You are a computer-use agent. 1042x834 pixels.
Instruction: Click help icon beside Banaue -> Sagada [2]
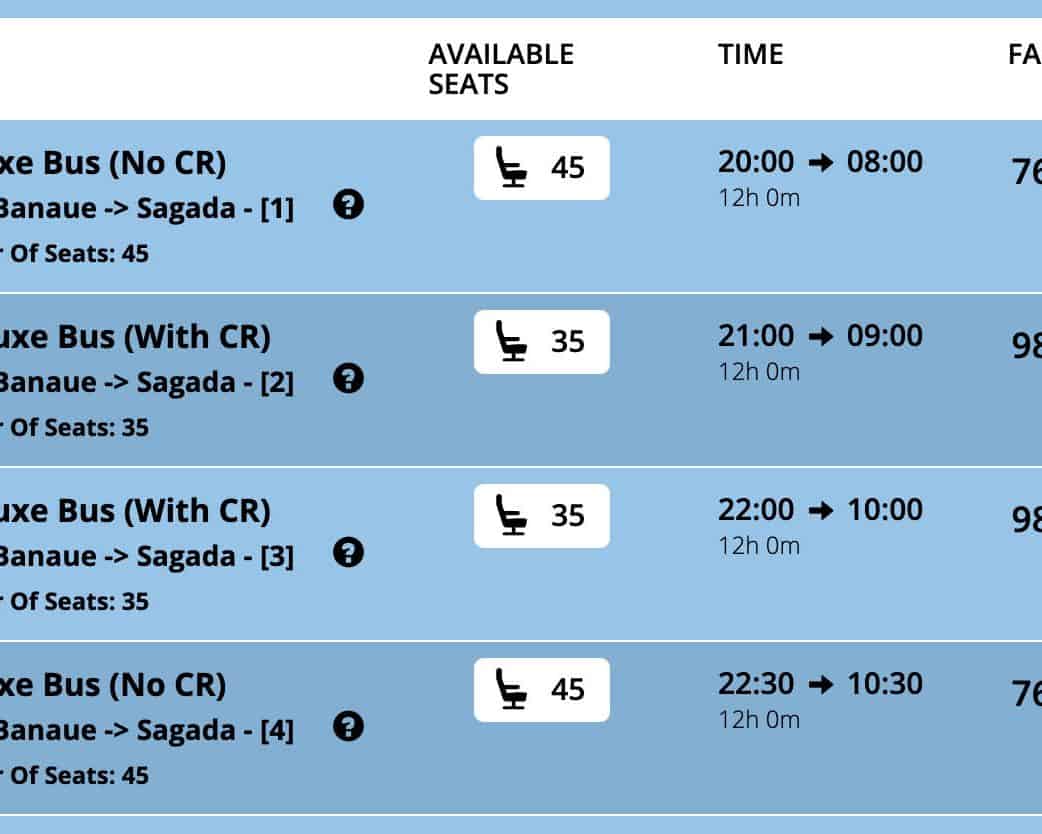[348, 379]
